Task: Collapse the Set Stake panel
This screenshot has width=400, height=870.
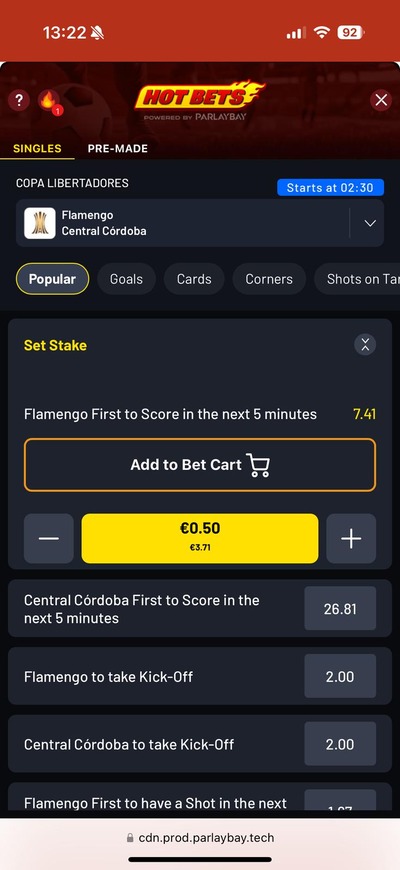Action: (x=365, y=345)
